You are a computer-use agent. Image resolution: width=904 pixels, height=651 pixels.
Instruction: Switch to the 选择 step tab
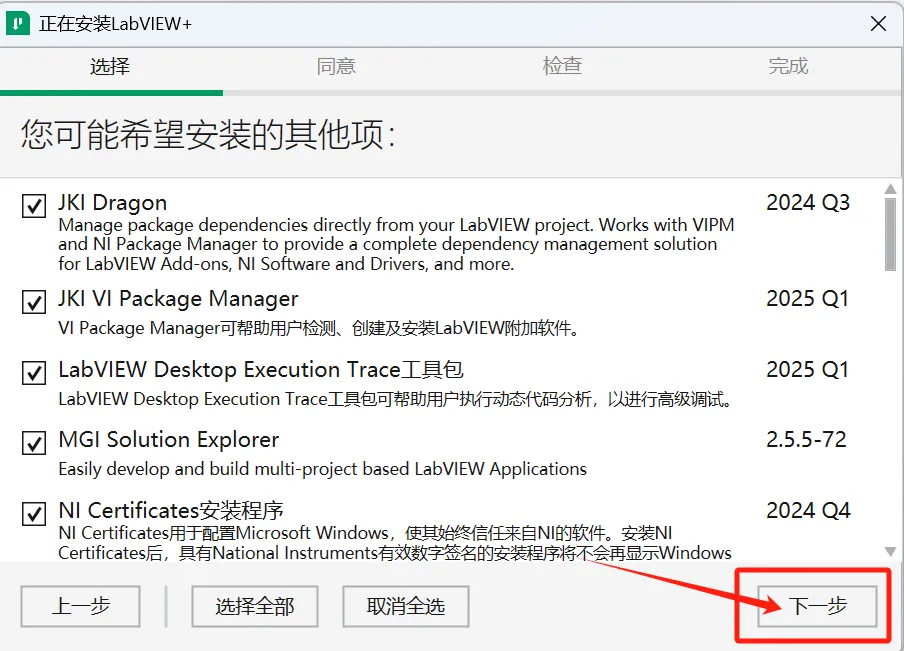110,66
